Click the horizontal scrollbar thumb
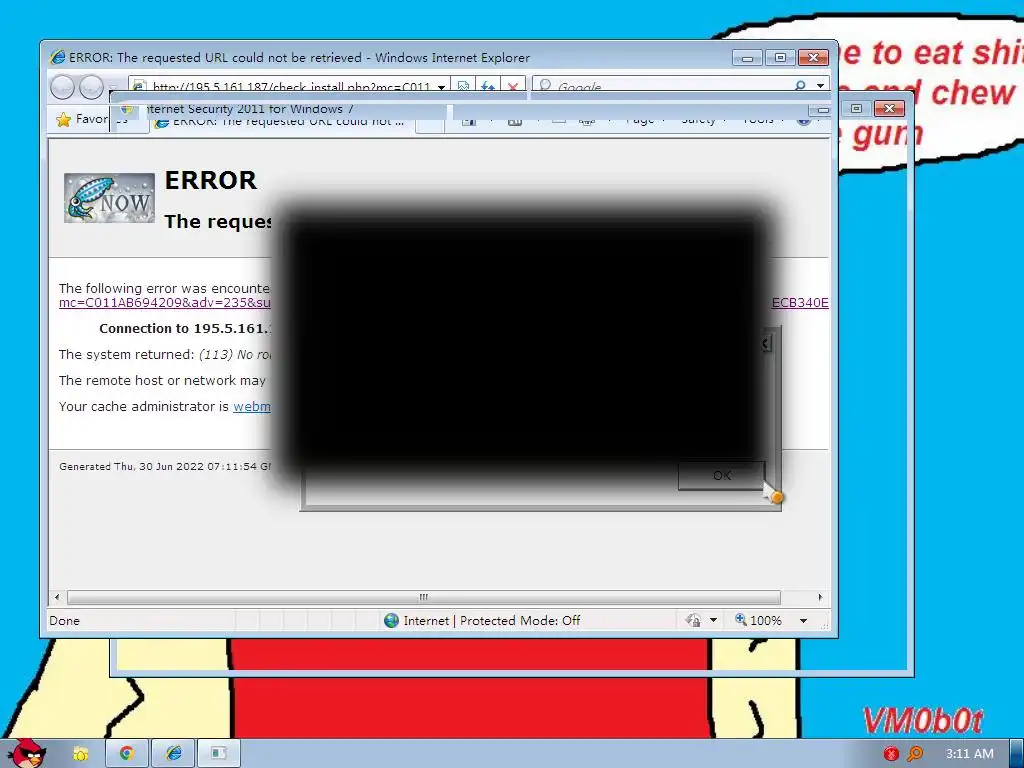This screenshot has height=768, width=1024. [424, 597]
